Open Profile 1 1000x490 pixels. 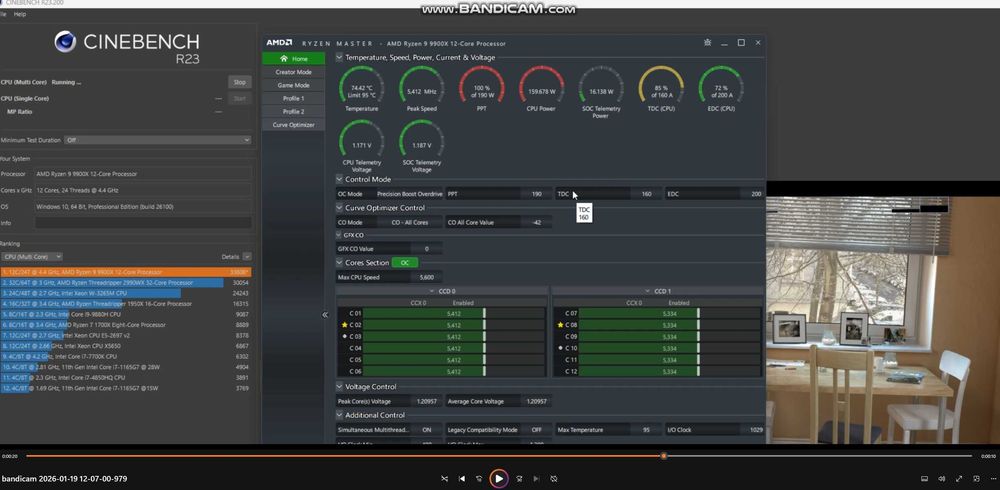click(x=293, y=98)
